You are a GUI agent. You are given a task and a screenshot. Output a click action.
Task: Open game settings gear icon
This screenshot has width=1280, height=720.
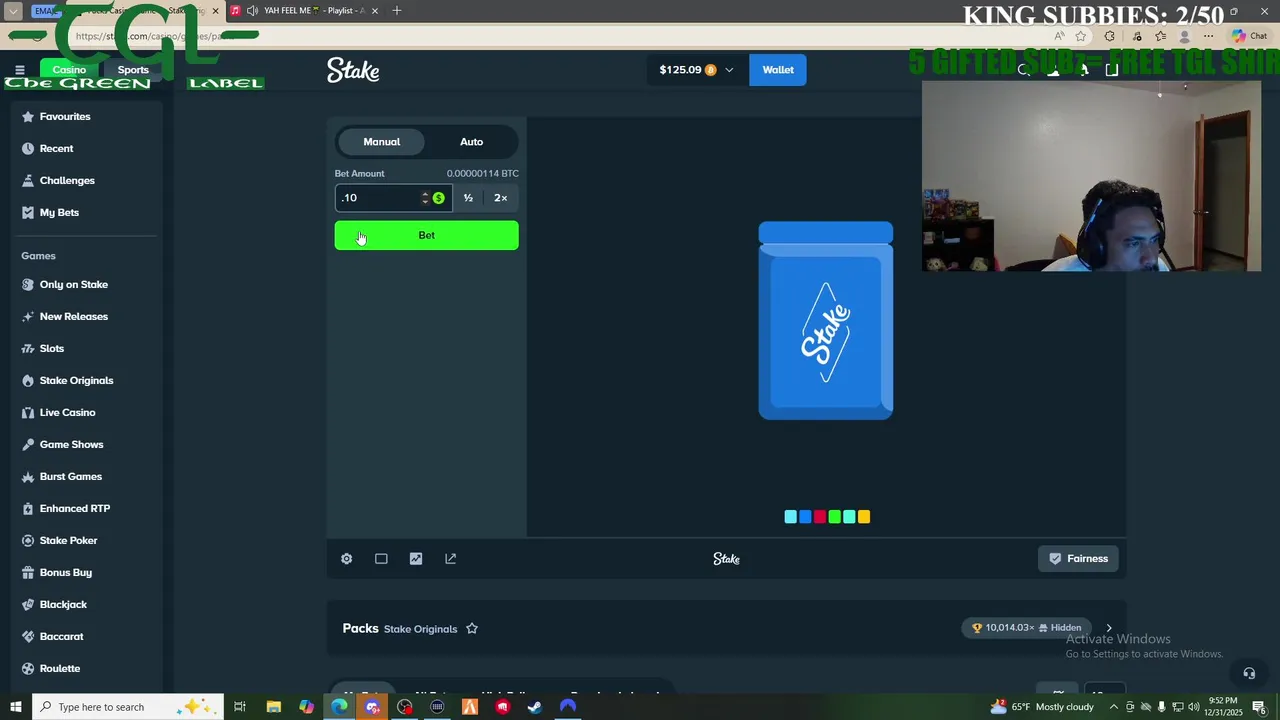pos(346,559)
